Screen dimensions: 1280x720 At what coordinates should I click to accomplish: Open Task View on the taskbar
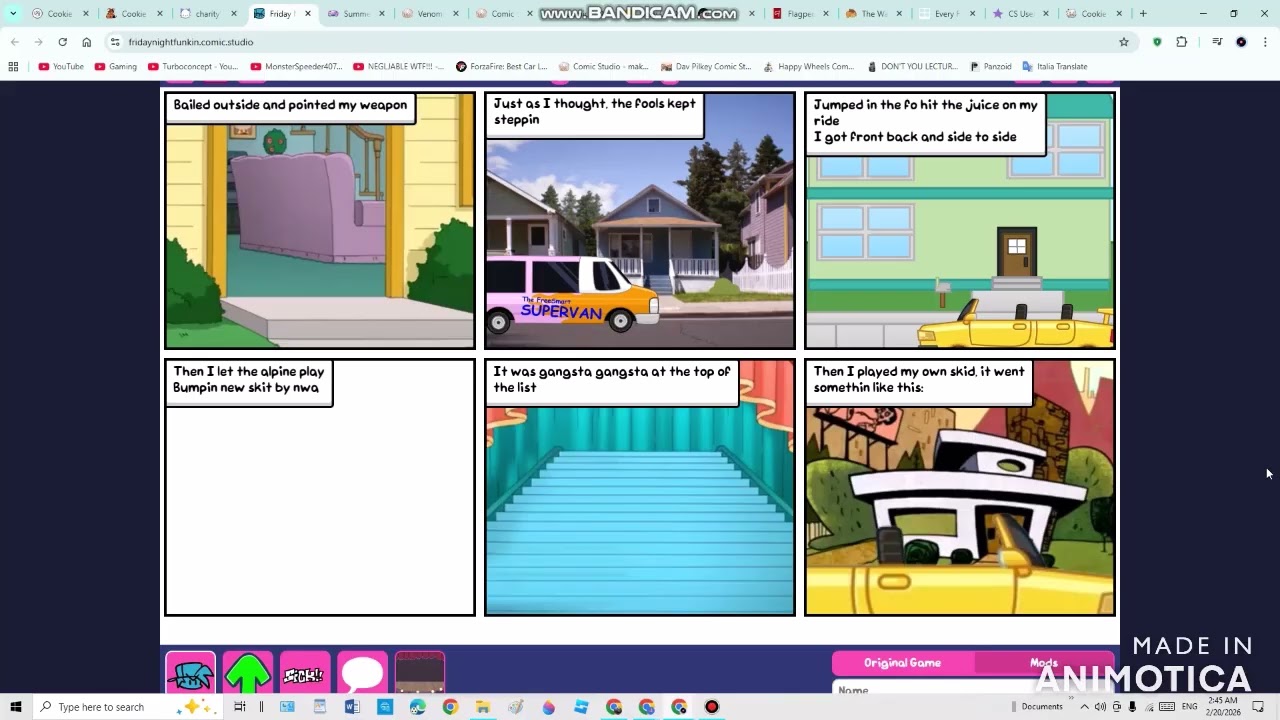240,707
